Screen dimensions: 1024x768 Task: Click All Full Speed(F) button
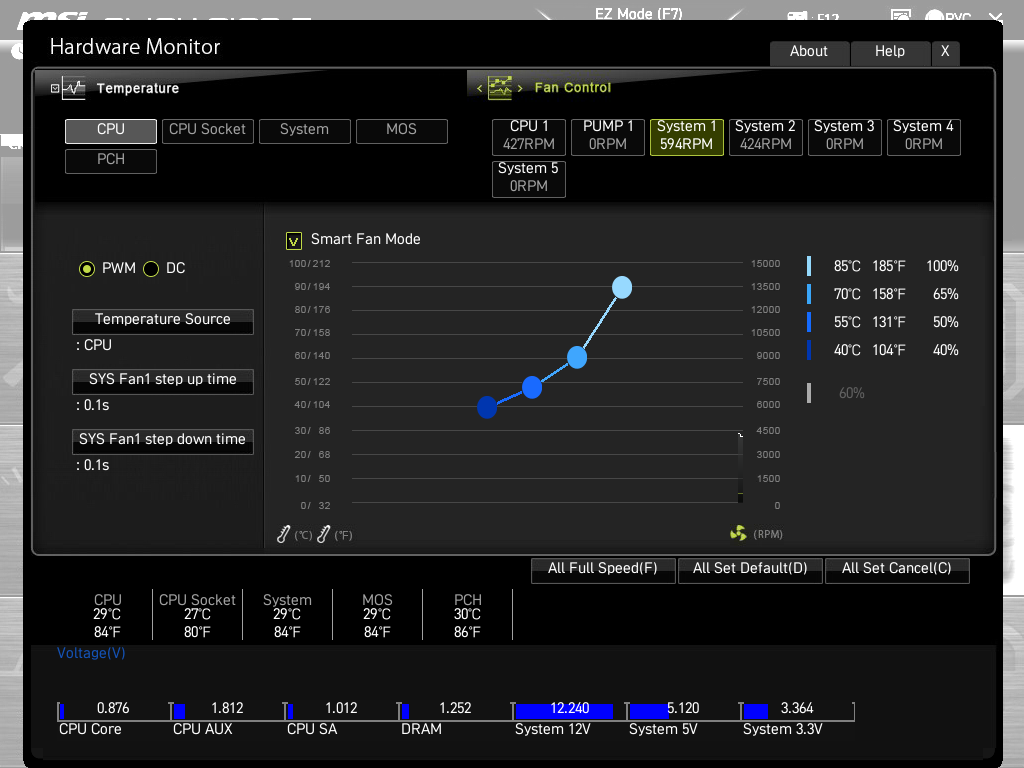pos(603,569)
